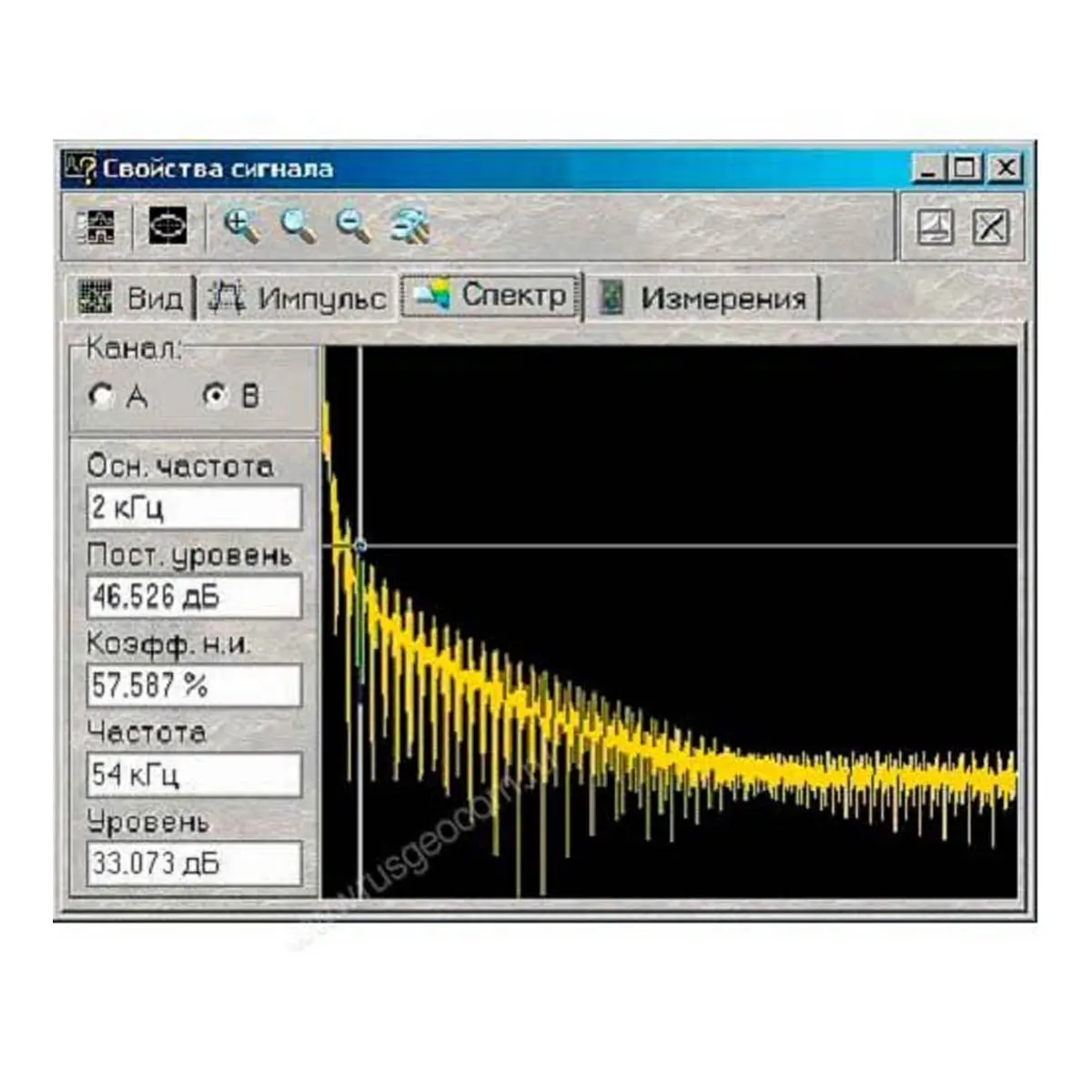Click the Пост. уровень value field
This screenshot has height=1092, width=1092.
click(194, 597)
